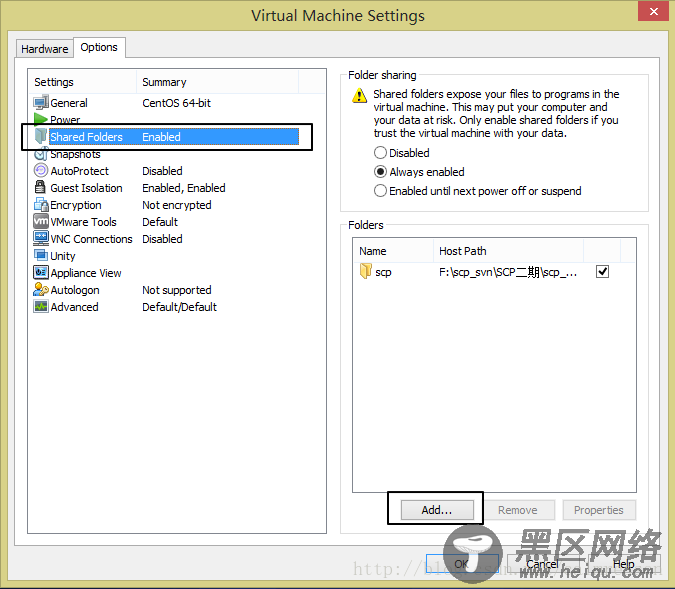Click the Properties button
This screenshot has height=589, width=675.
click(x=599, y=510)
